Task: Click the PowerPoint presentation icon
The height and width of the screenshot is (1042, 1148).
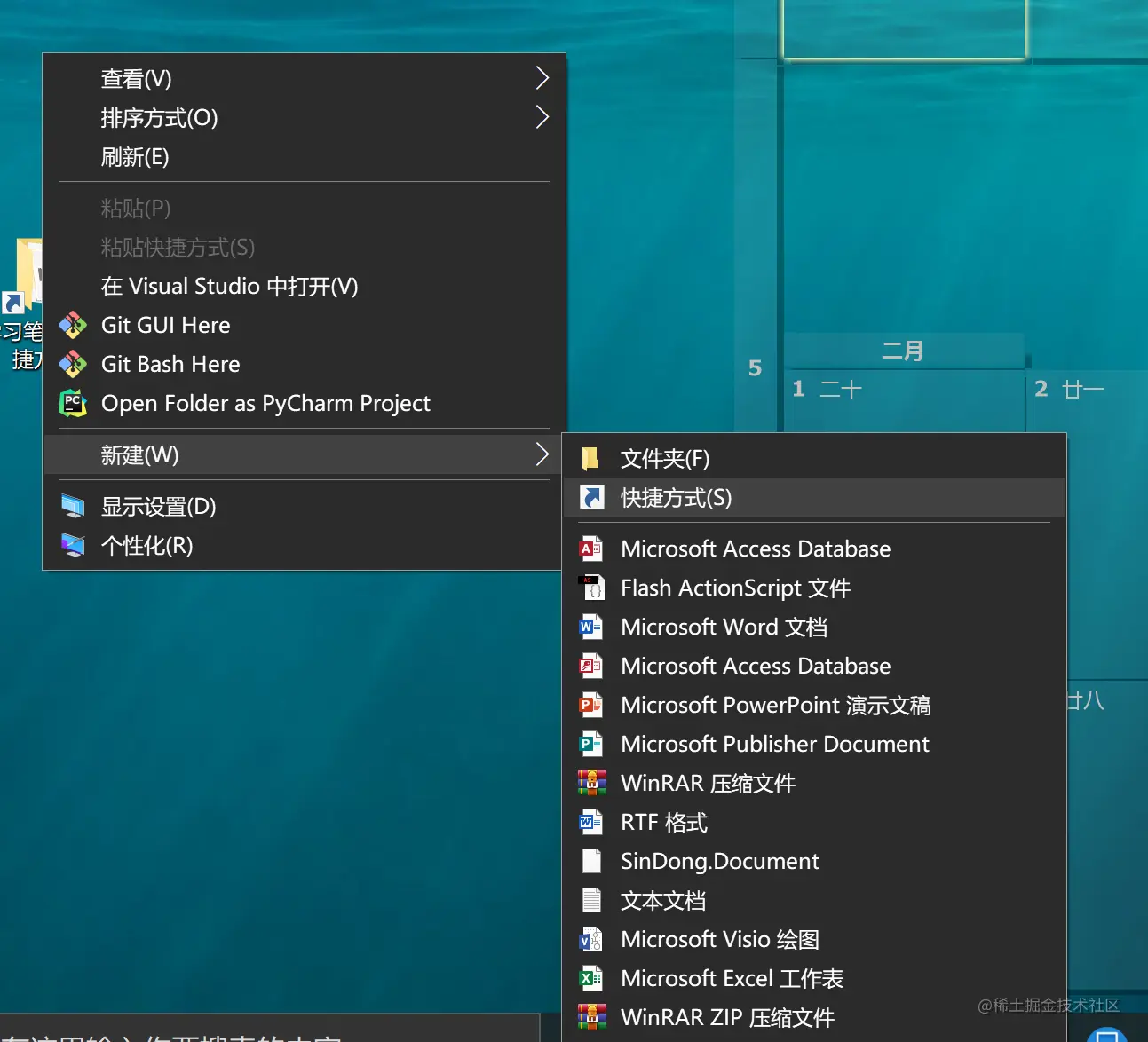Action: tap(591, 705)
